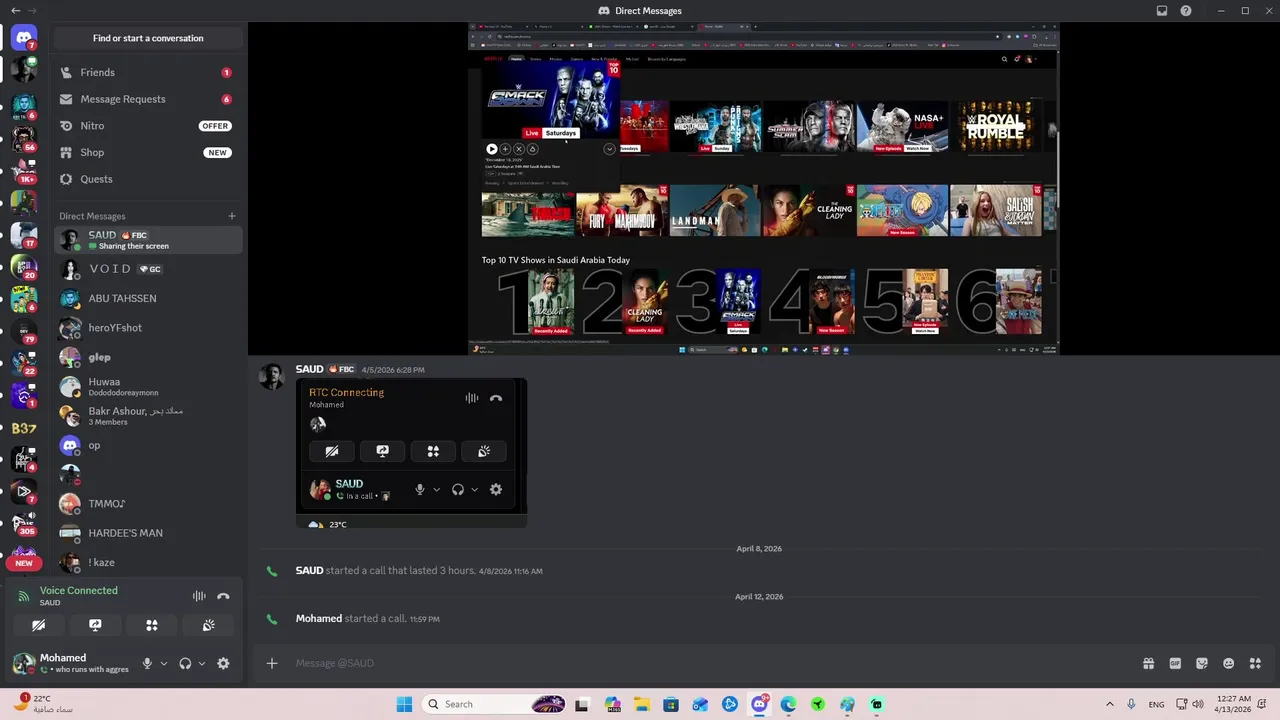The height and width of the screenshot is (720, 1280).
Task: Open Discord home Direct Messages icon
Action: (24, 38)
